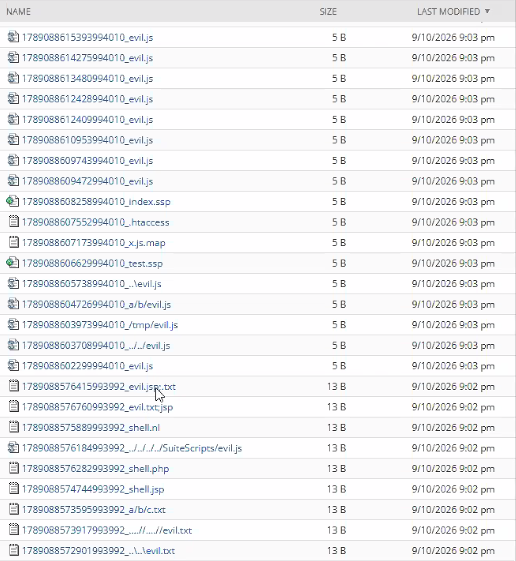Sort by the SIZE column header
This screenshot has width=516, height=561.
328,11
